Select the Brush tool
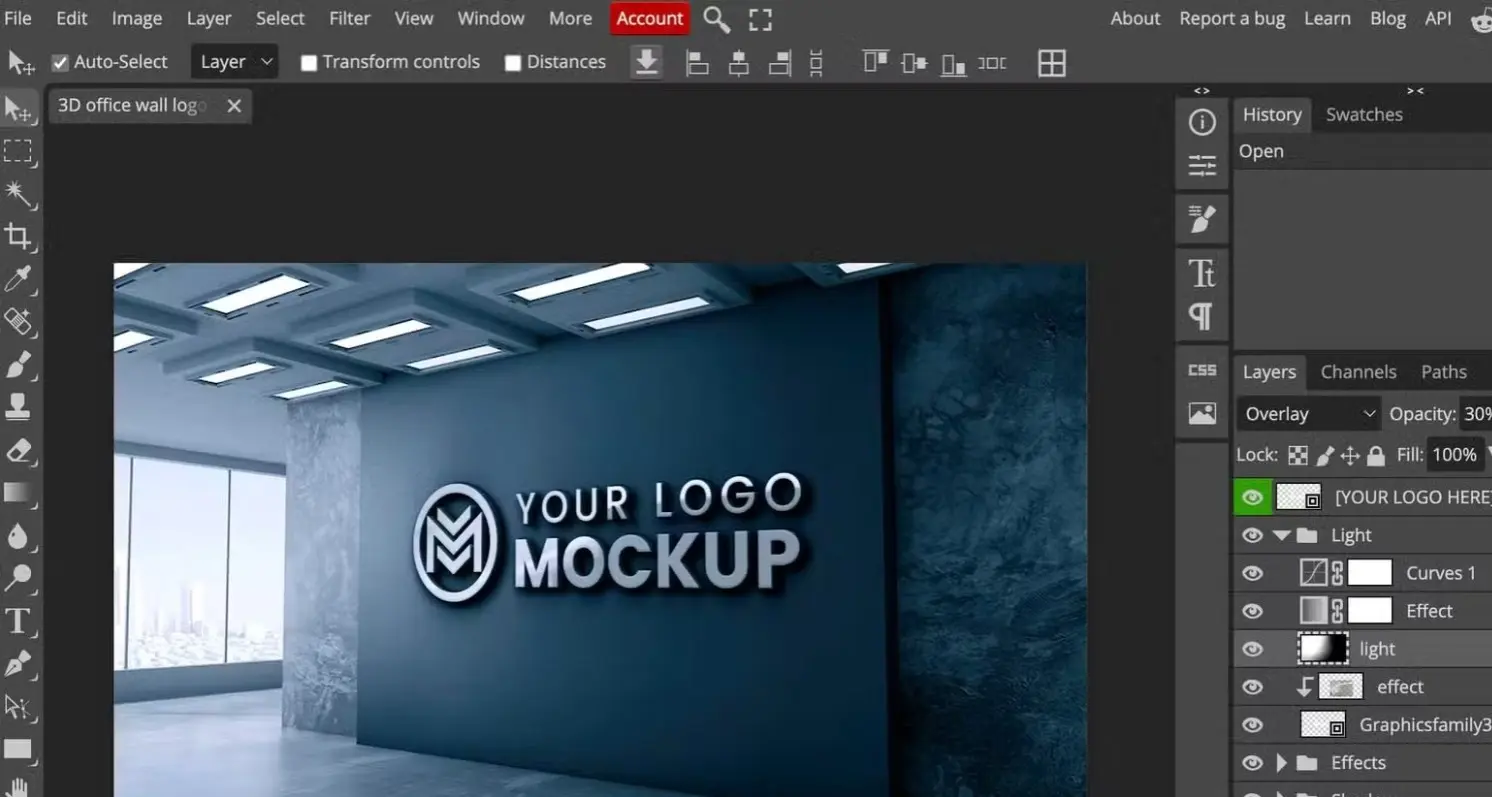Screen dimensions: 1492x797 18,365
